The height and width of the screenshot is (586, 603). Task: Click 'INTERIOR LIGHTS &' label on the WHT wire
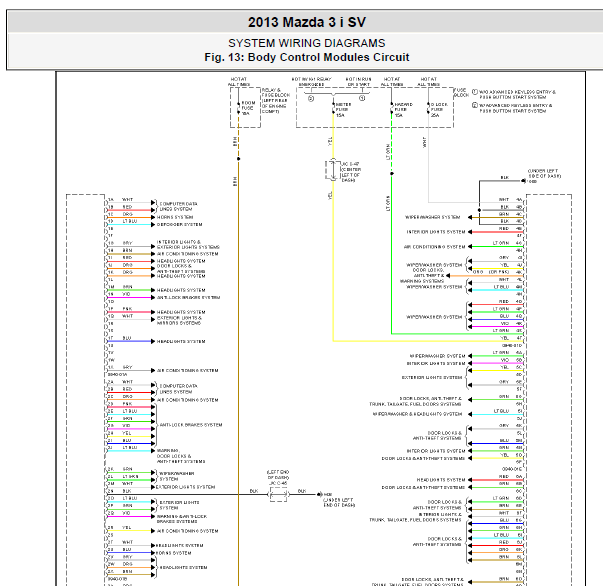pos(440,514)
